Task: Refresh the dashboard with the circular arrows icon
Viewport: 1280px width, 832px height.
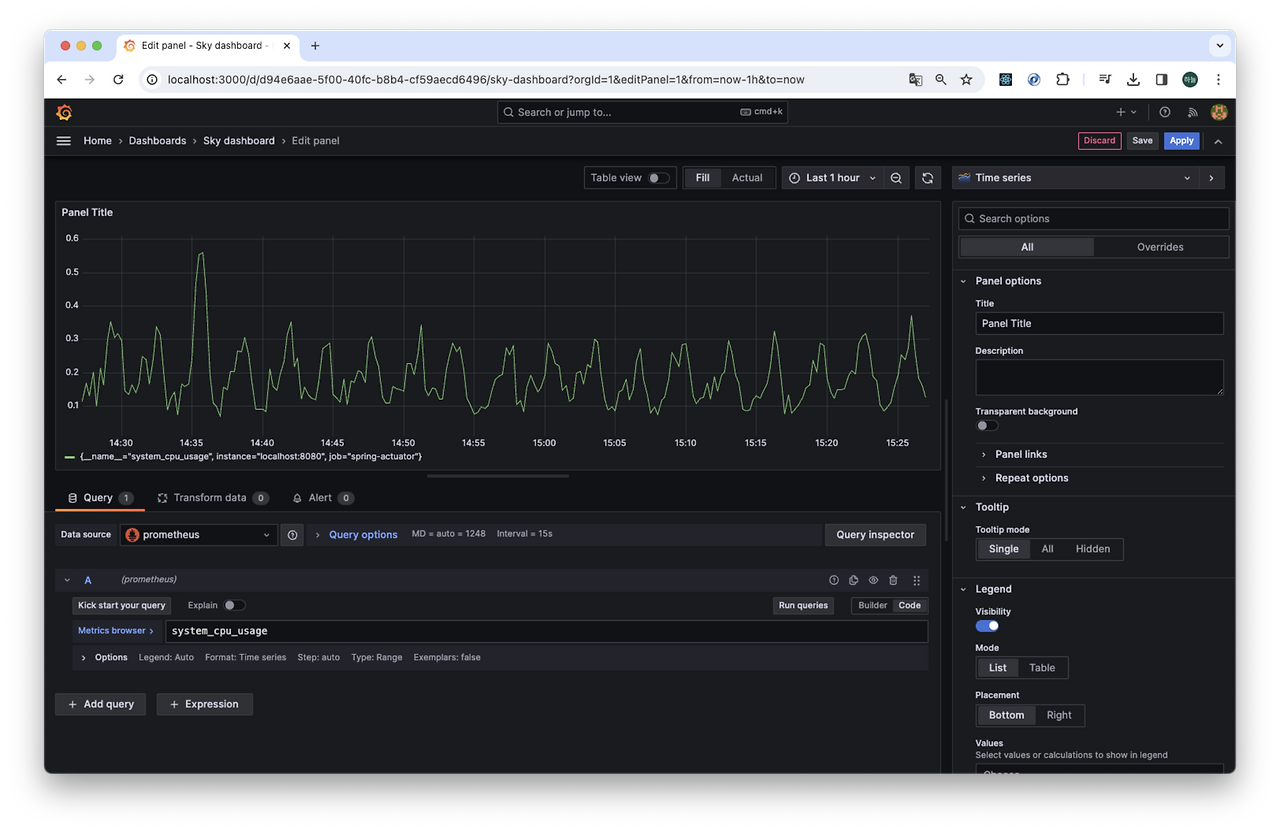Action: point(928,178)
